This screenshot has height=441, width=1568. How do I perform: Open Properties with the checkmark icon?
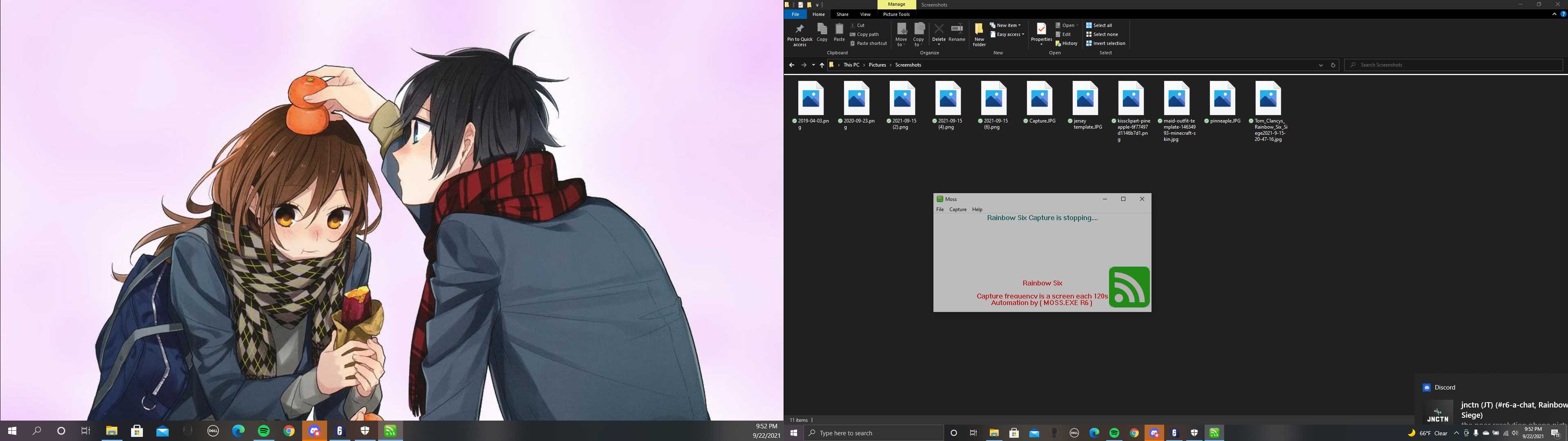click(1041, 29)
